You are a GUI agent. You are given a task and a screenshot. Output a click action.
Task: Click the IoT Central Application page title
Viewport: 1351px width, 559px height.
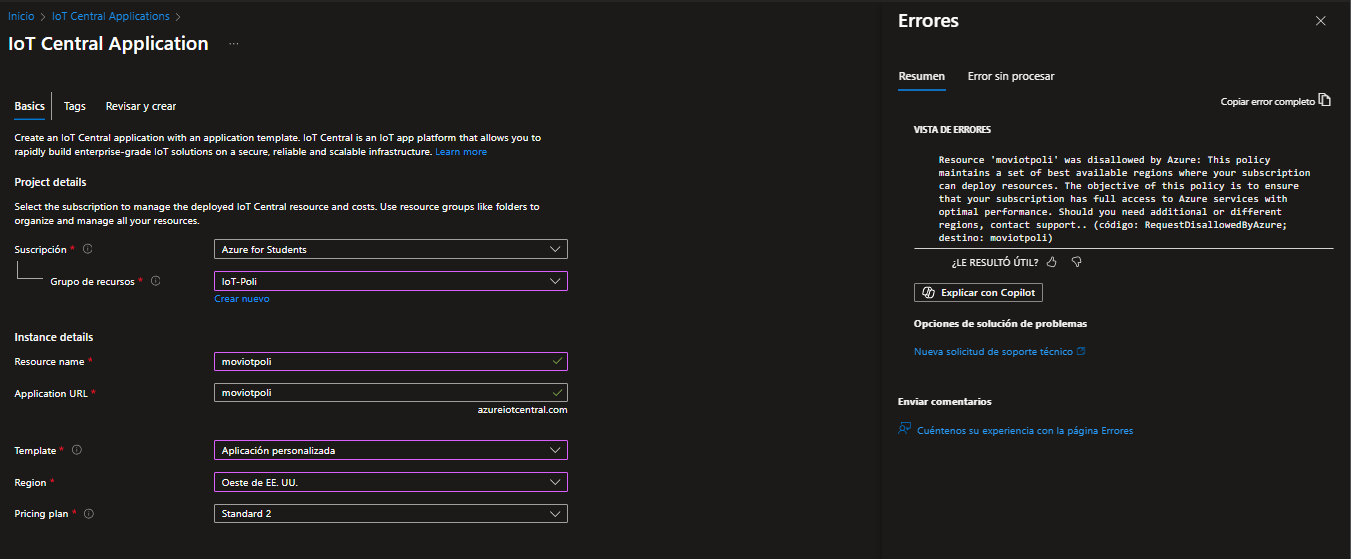click(x=108, y=44)
